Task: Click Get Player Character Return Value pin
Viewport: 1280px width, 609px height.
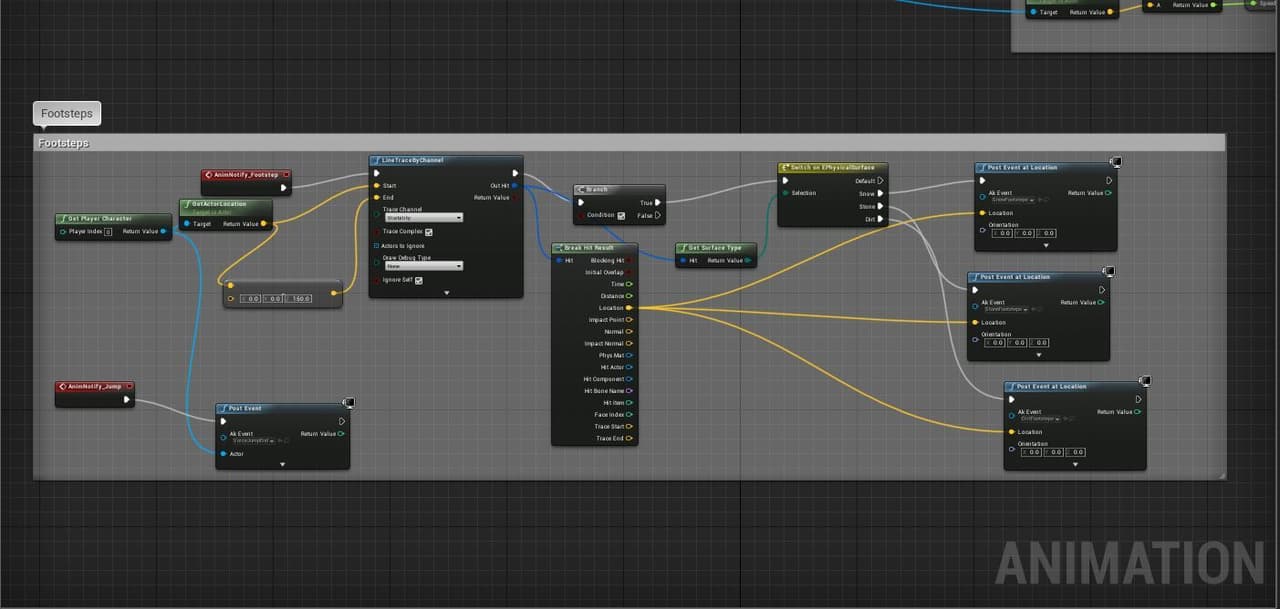Action: click(x=162, y=231)
